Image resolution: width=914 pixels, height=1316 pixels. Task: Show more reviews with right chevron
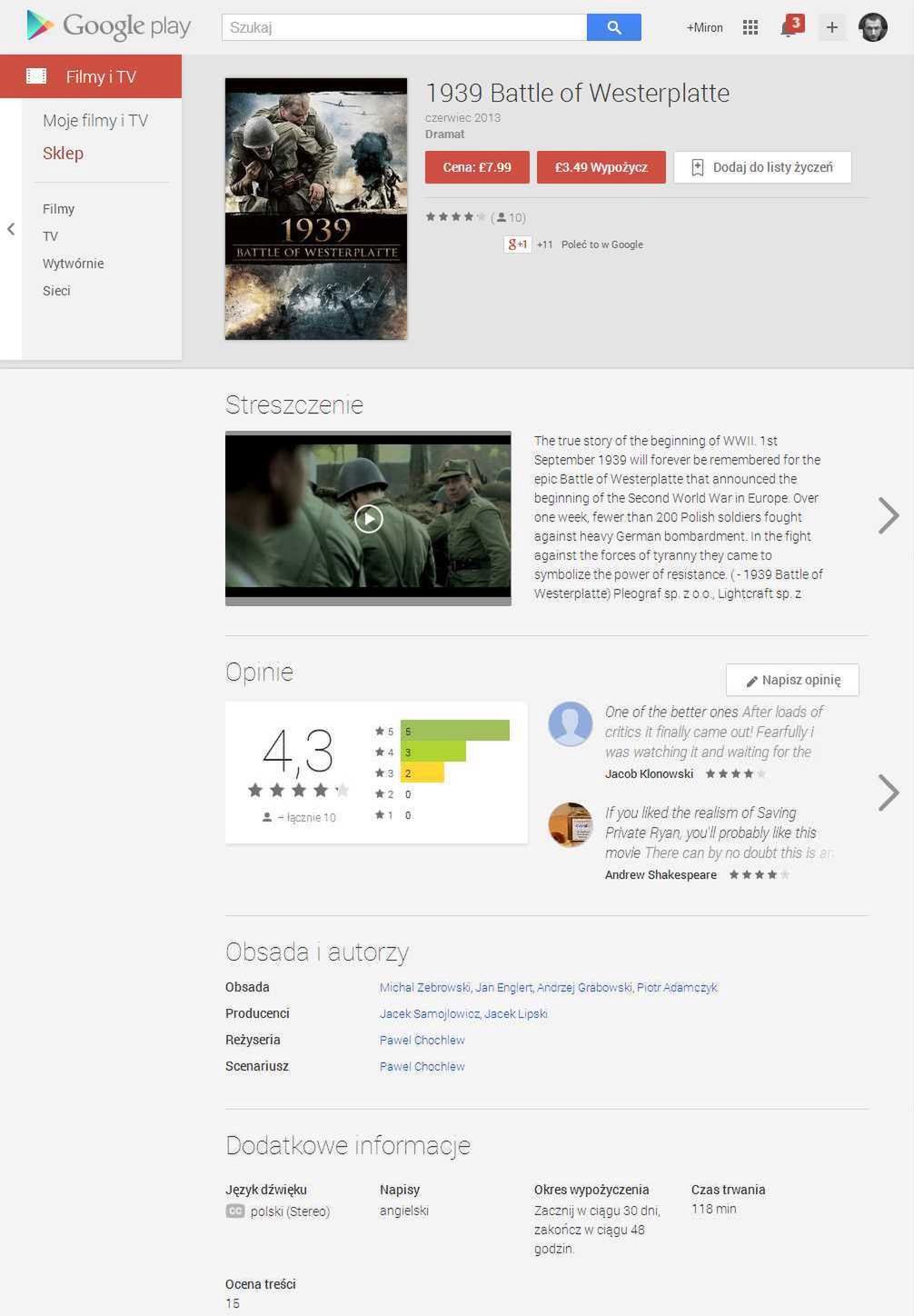pos(889,793)
